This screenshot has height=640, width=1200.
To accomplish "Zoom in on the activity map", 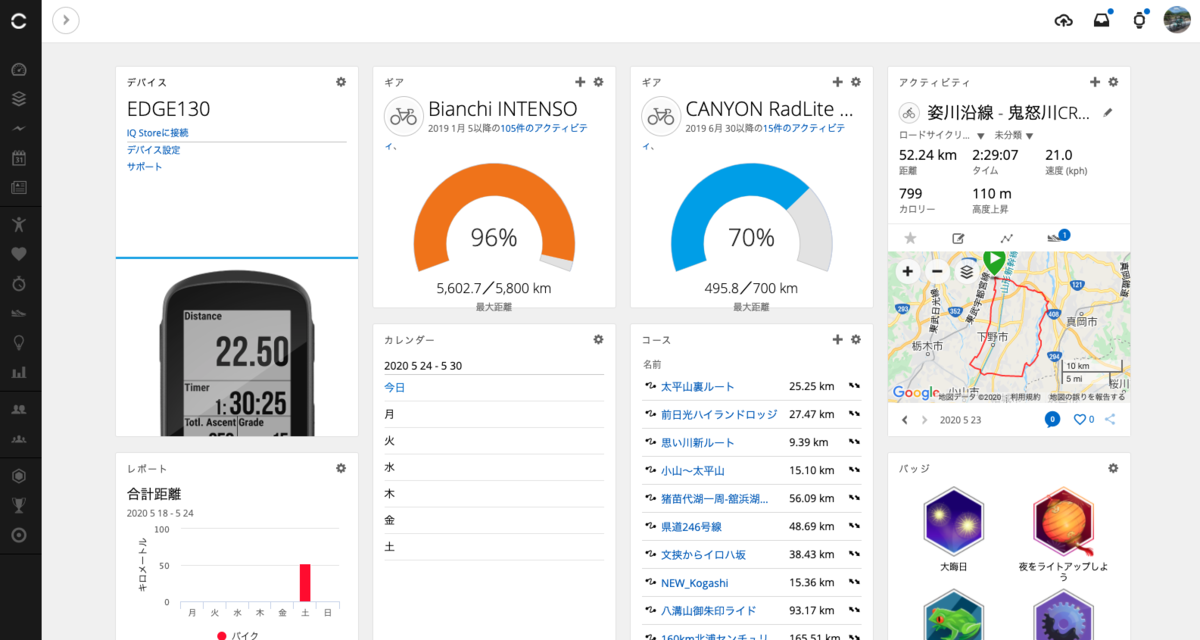I will pos(907,271).
